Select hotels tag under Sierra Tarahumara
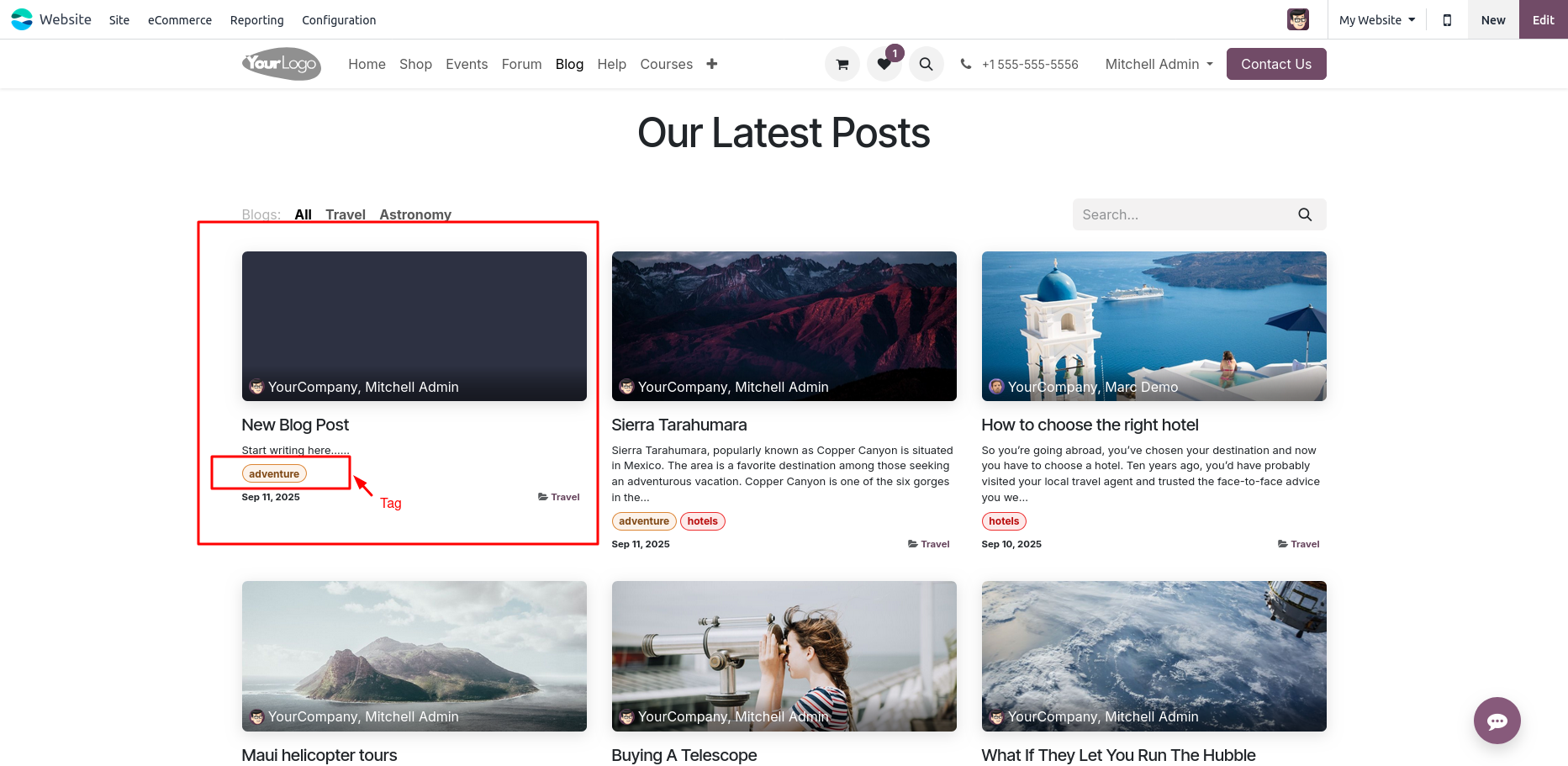Viewport: 1568px width, 766px height. (702, 521)
